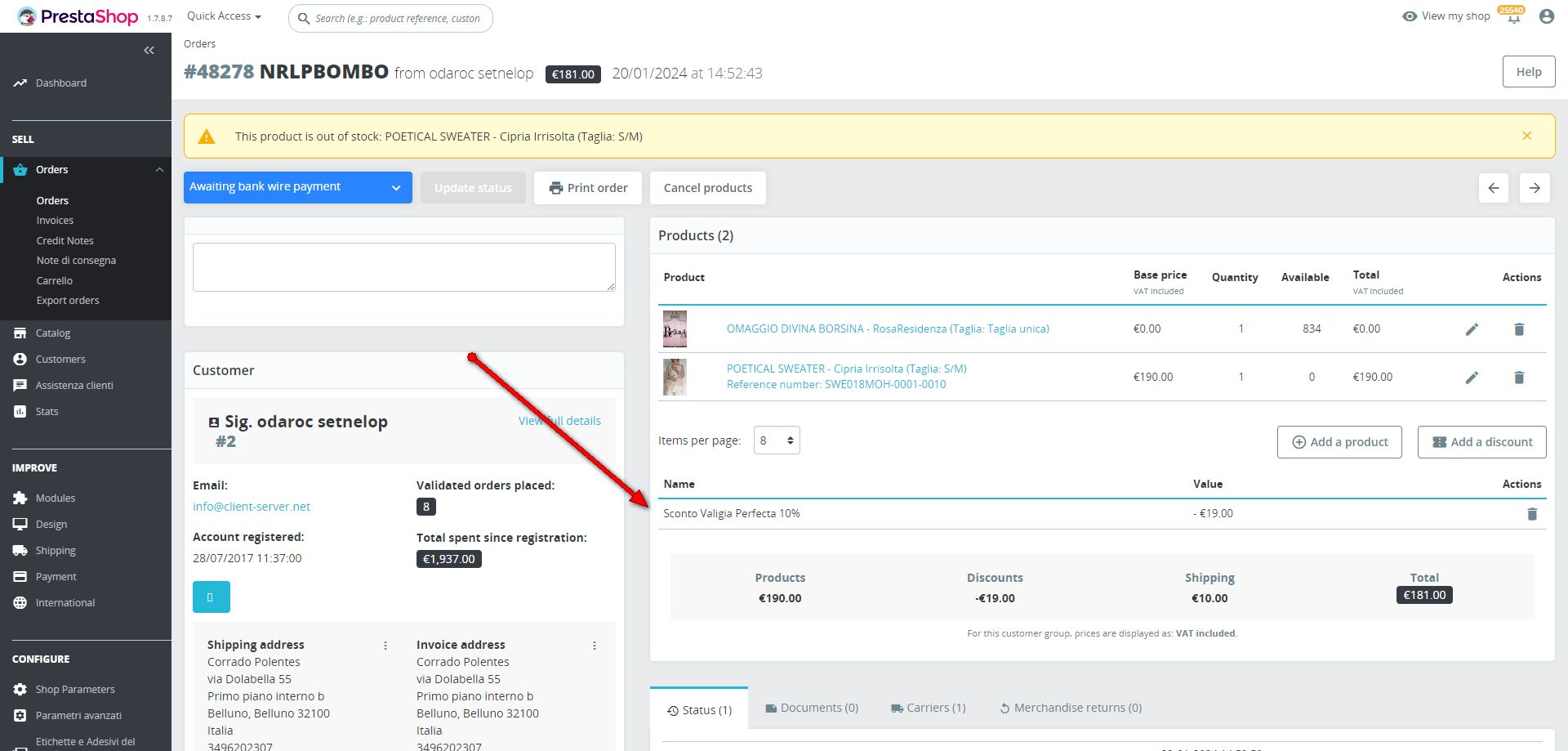Click Add a discount button
1568x751 pixels.
coord(1482,442)
